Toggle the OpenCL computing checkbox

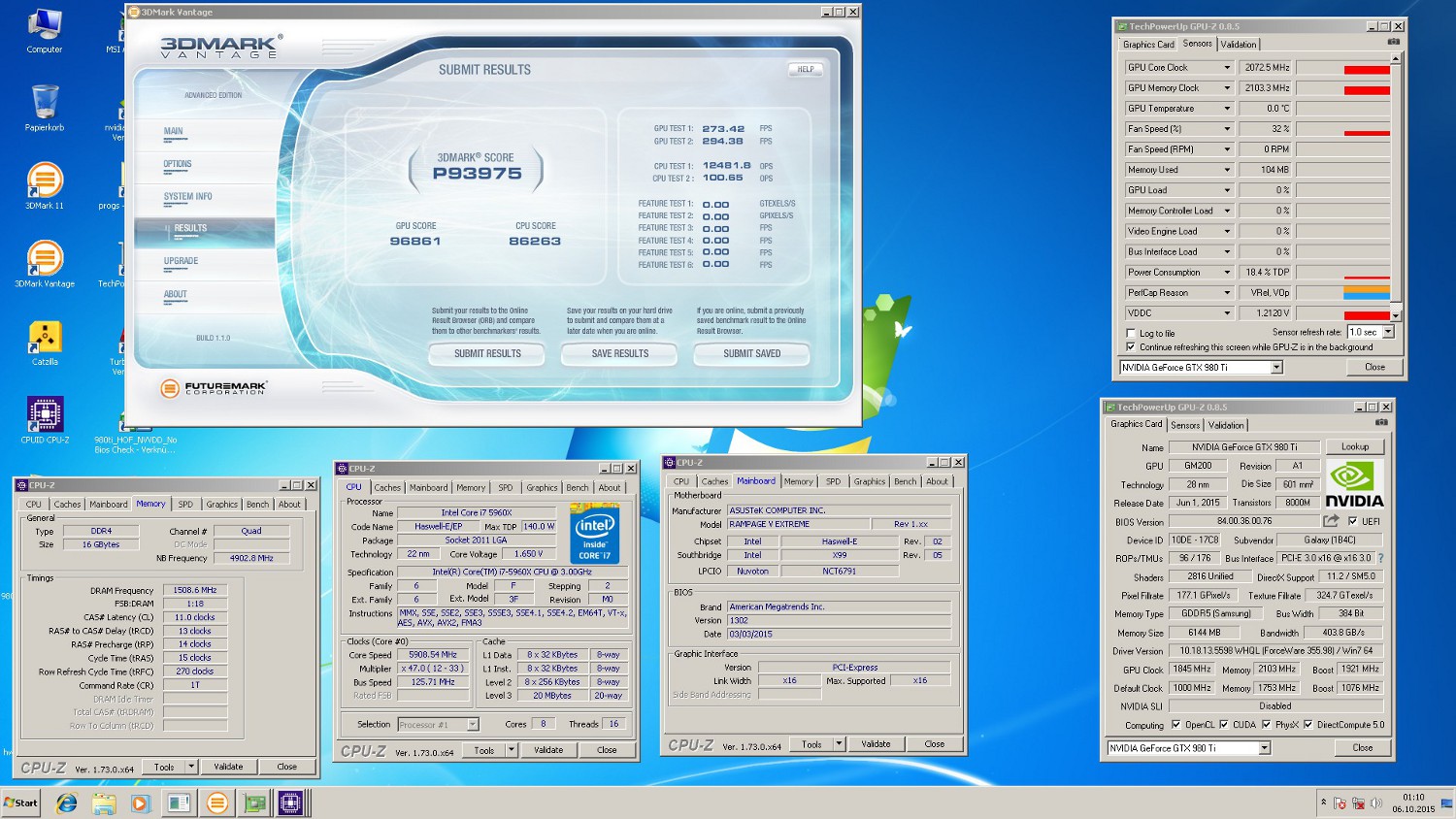click(x=1176, y=725)
